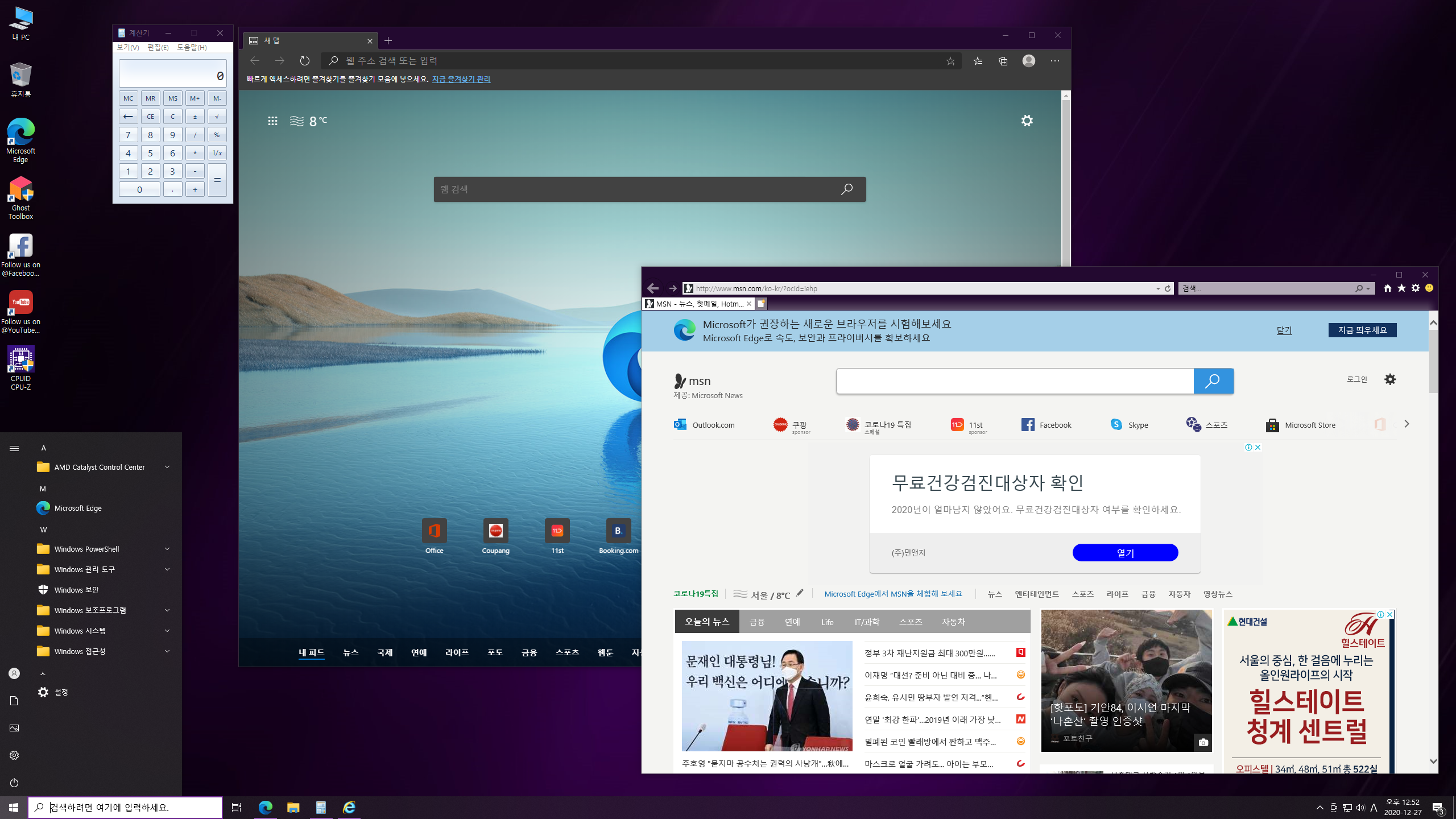Open the IE address bar dropdown arrow
Screen dimensions: 1456x819
click(1157, 289)
